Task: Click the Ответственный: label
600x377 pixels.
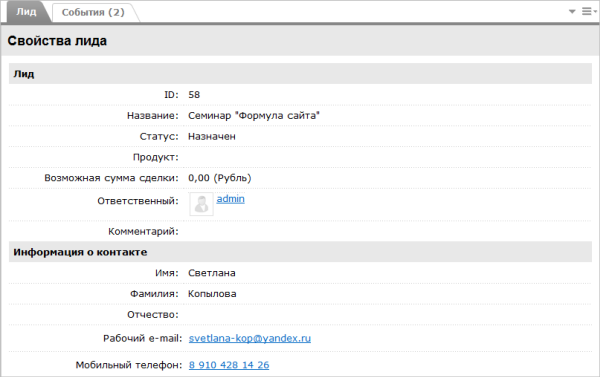Action: 138,201
